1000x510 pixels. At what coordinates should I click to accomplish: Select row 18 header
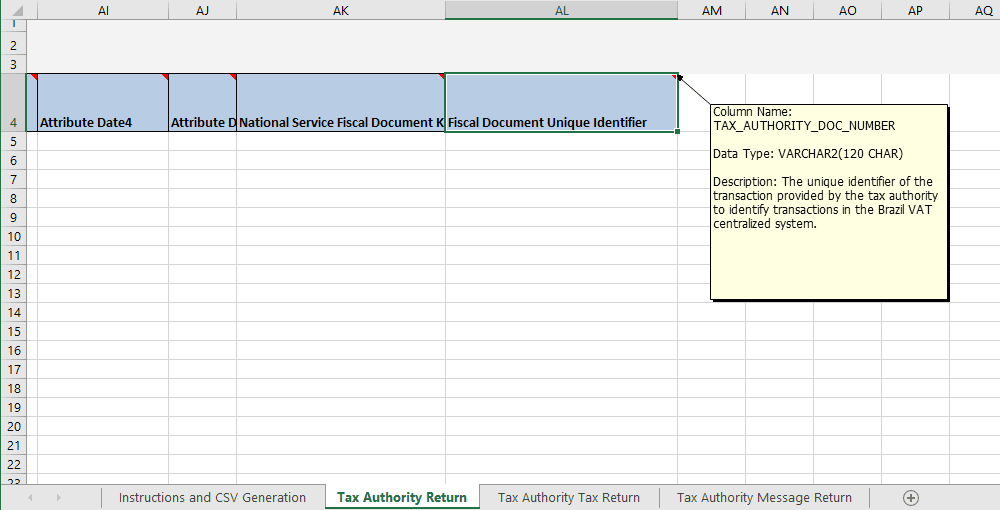tap(13, 388)
